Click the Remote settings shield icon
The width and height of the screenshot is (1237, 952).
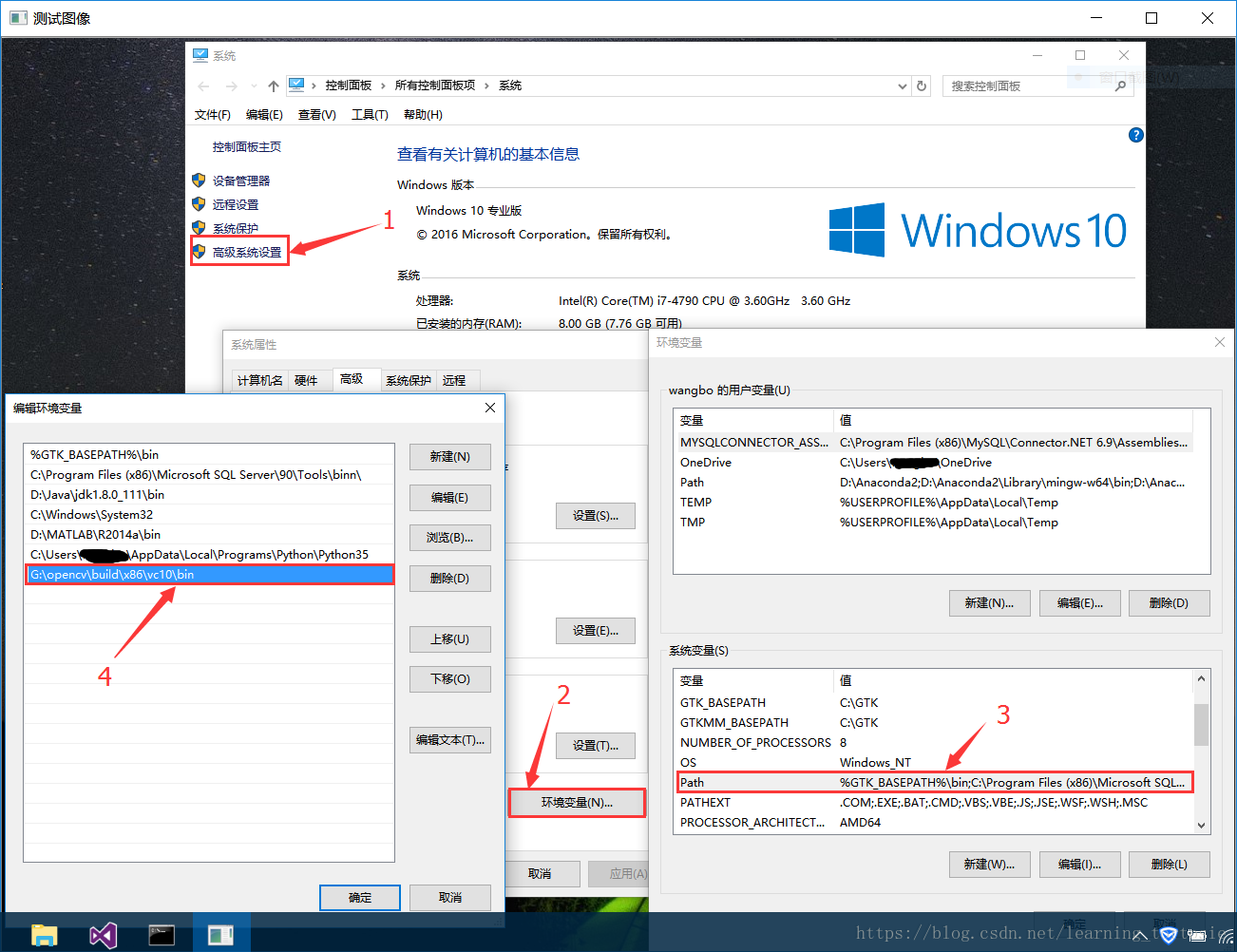coord(199,204)
